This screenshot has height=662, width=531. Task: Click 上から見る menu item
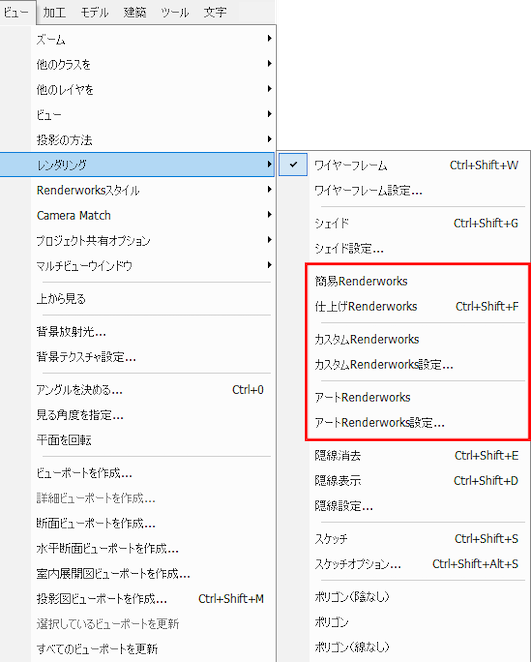coord(154,298)
